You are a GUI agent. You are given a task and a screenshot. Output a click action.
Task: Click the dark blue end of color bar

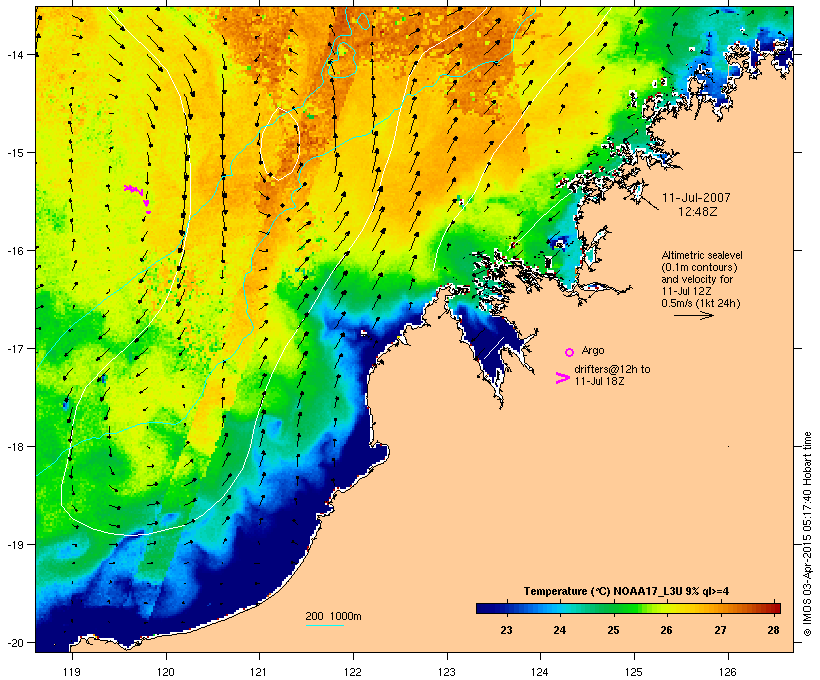[x=484, y=608]
